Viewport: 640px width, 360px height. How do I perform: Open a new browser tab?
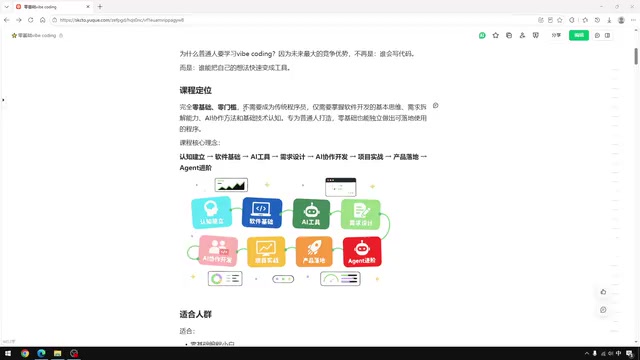(100, 7)
